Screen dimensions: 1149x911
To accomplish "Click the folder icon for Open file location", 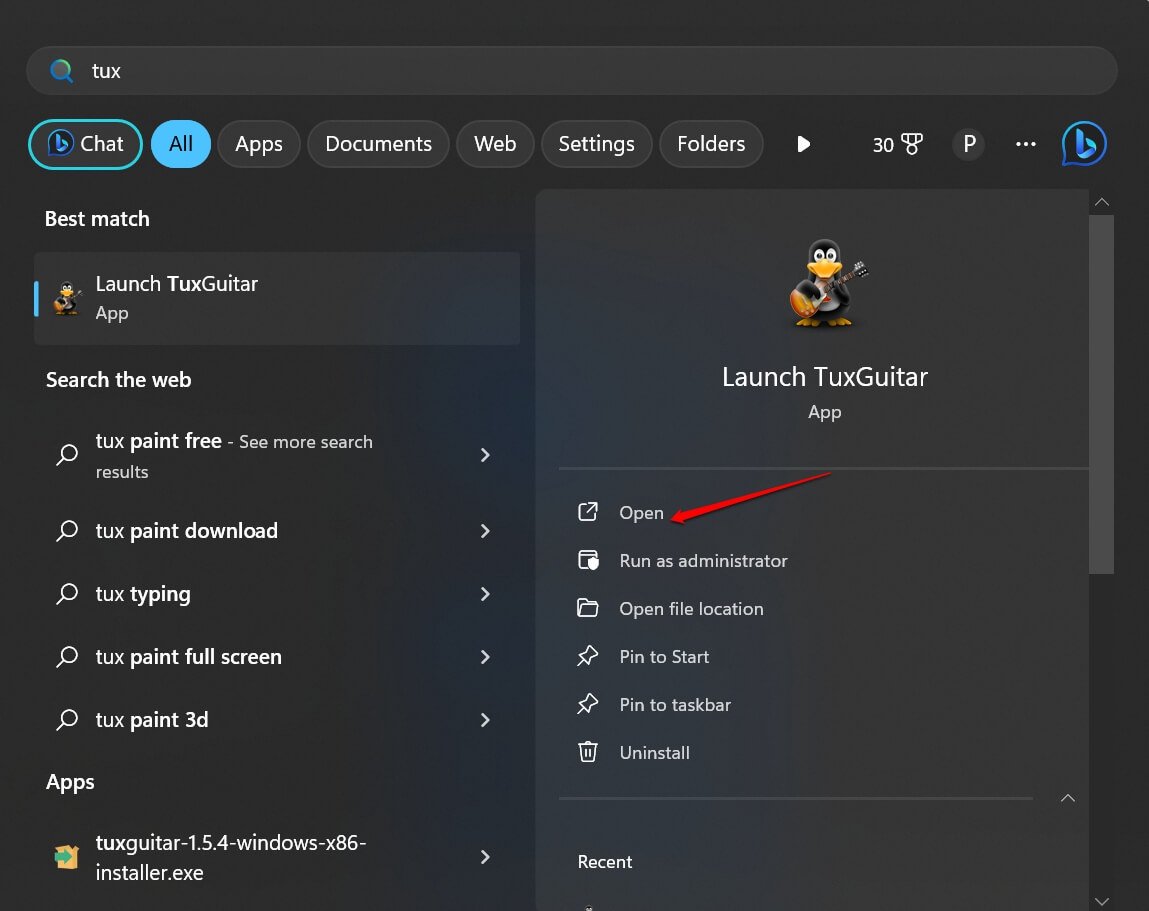I will [588, 608].
